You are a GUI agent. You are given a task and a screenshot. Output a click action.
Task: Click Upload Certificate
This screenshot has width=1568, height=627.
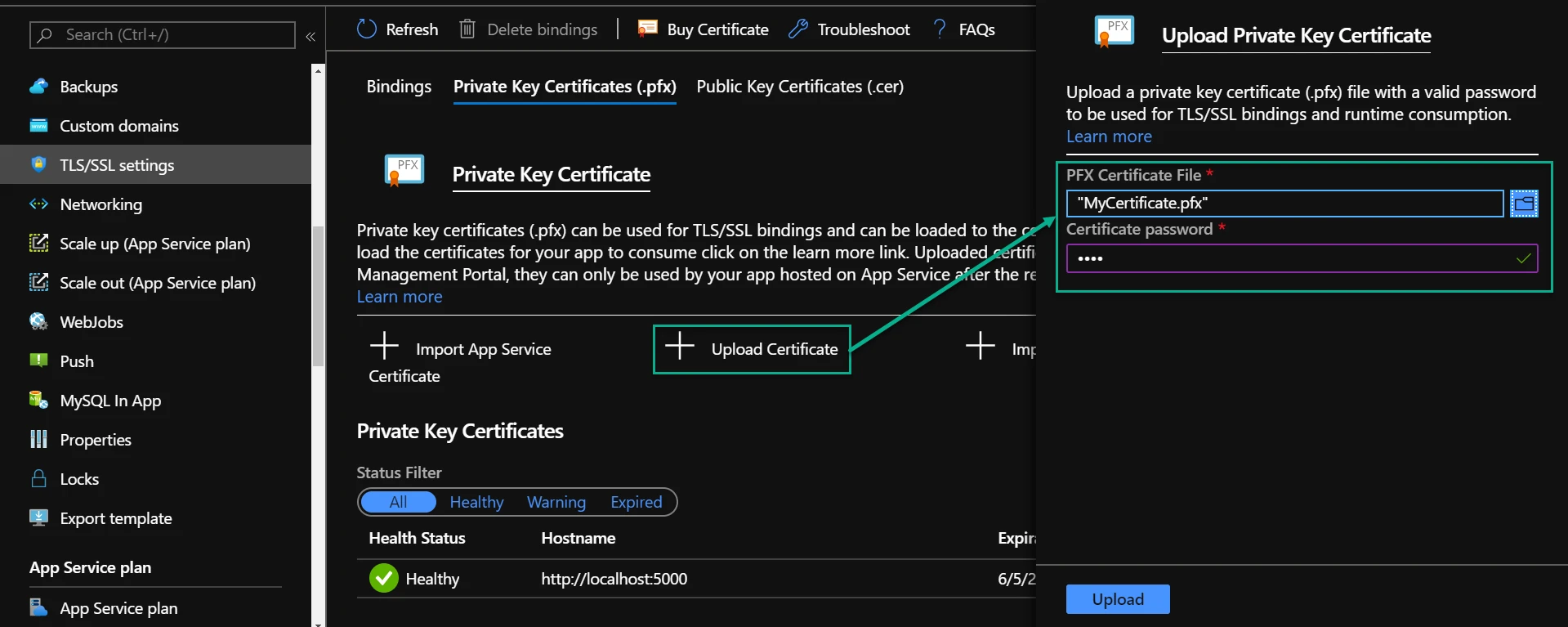[752, 349]
